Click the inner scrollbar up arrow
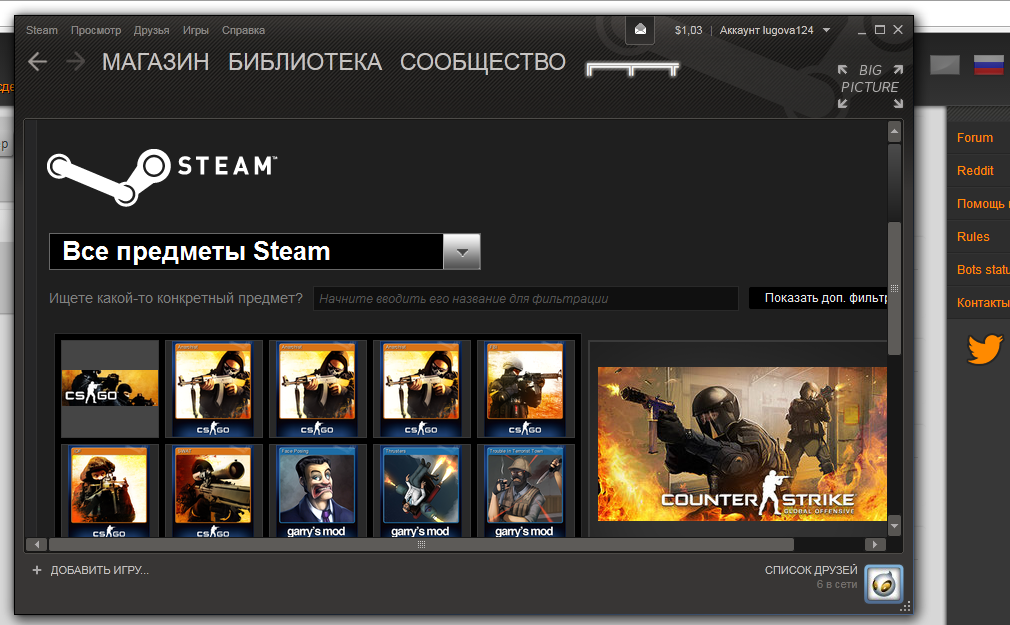This screenshot has height=625, width=1010. click(894, 131)
